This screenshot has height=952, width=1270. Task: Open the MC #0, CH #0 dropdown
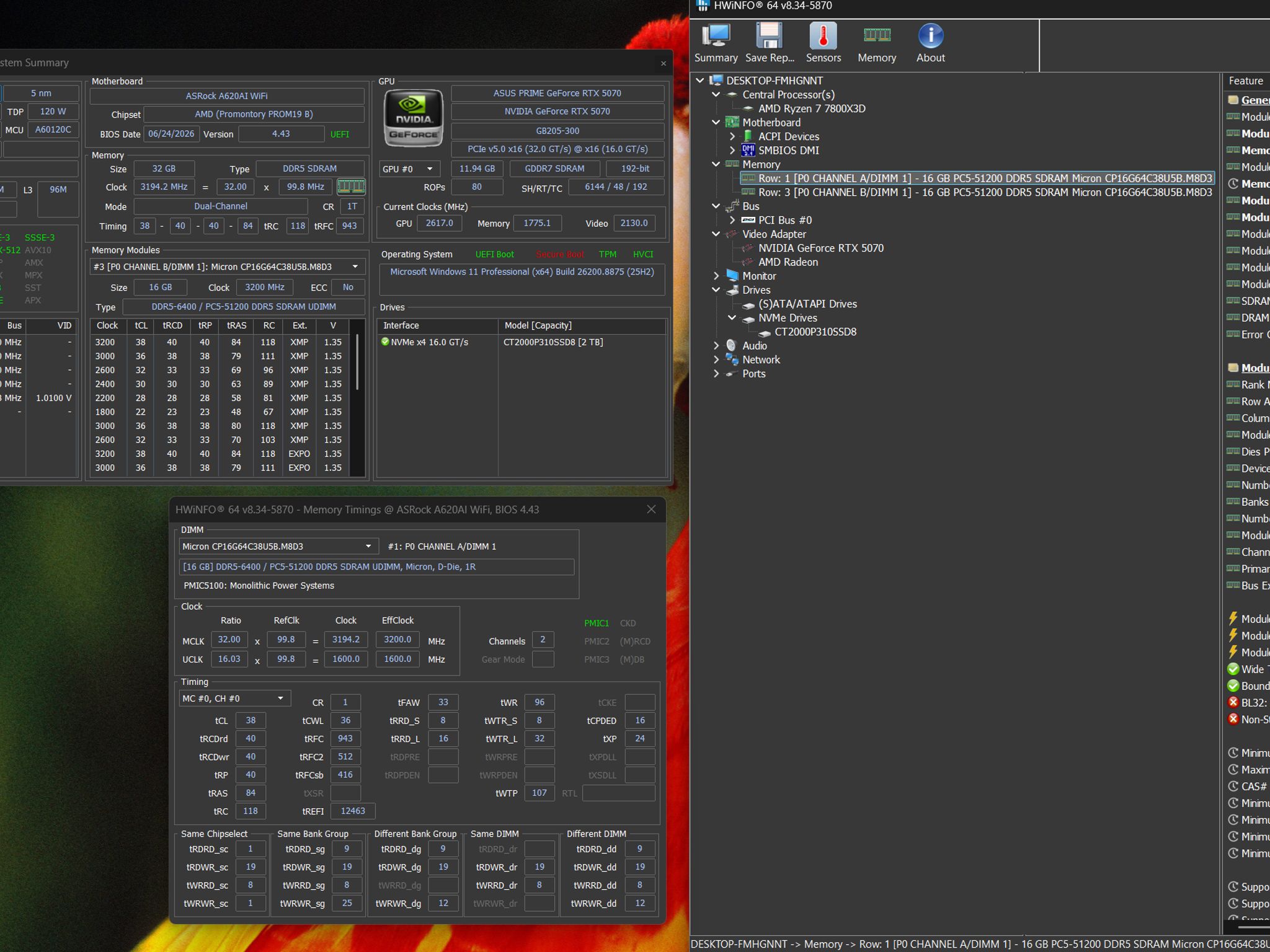click(x=234, y=699)
